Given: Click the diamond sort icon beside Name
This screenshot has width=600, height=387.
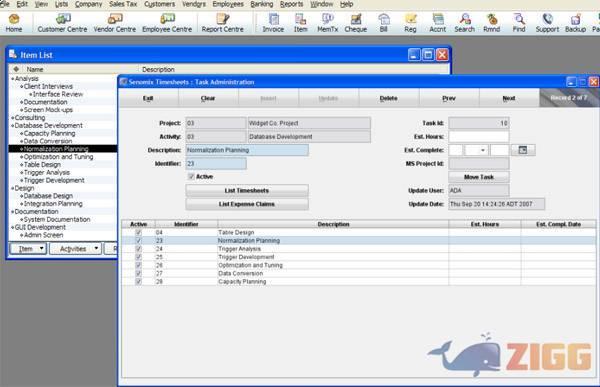Looking at the screenshot, I should point(16,69).
